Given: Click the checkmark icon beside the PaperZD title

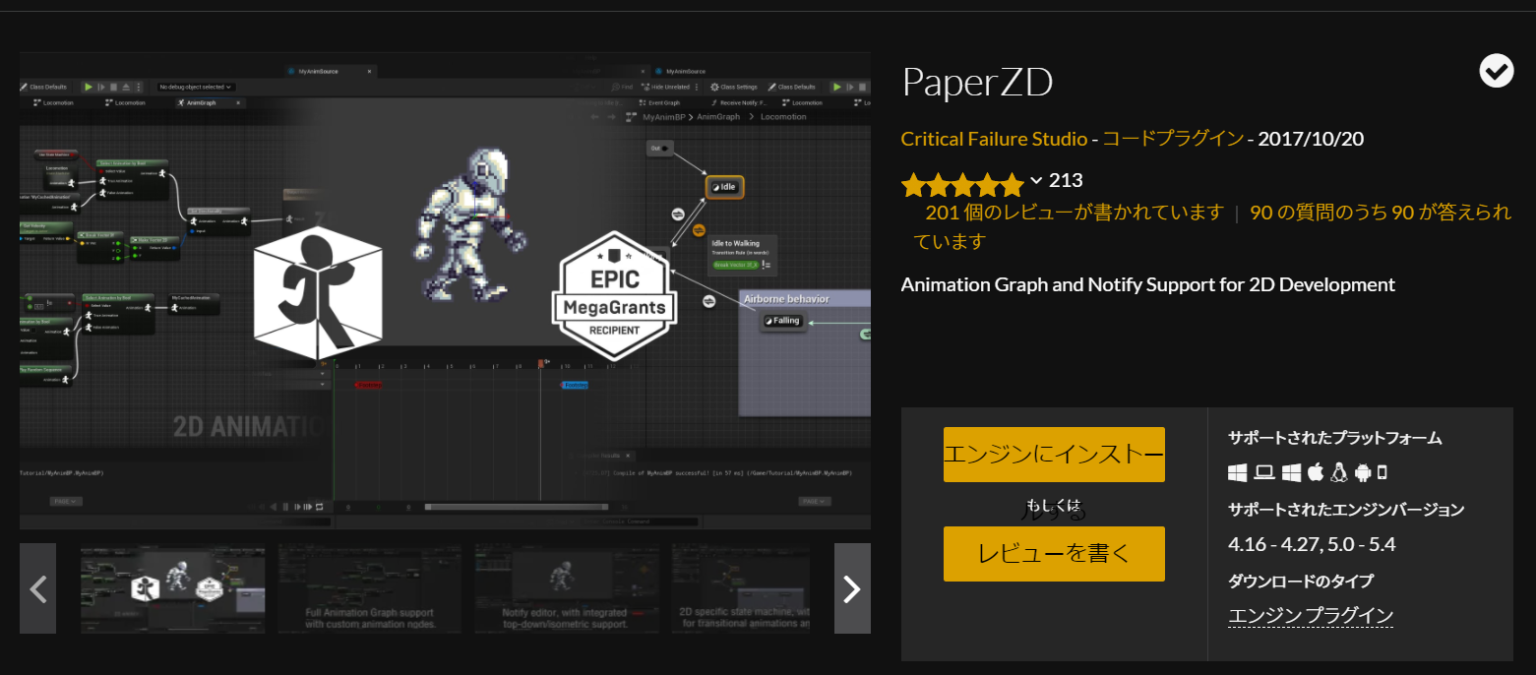Looking at the screenshot, I should pyautogui.click(x=1496, y=70).
